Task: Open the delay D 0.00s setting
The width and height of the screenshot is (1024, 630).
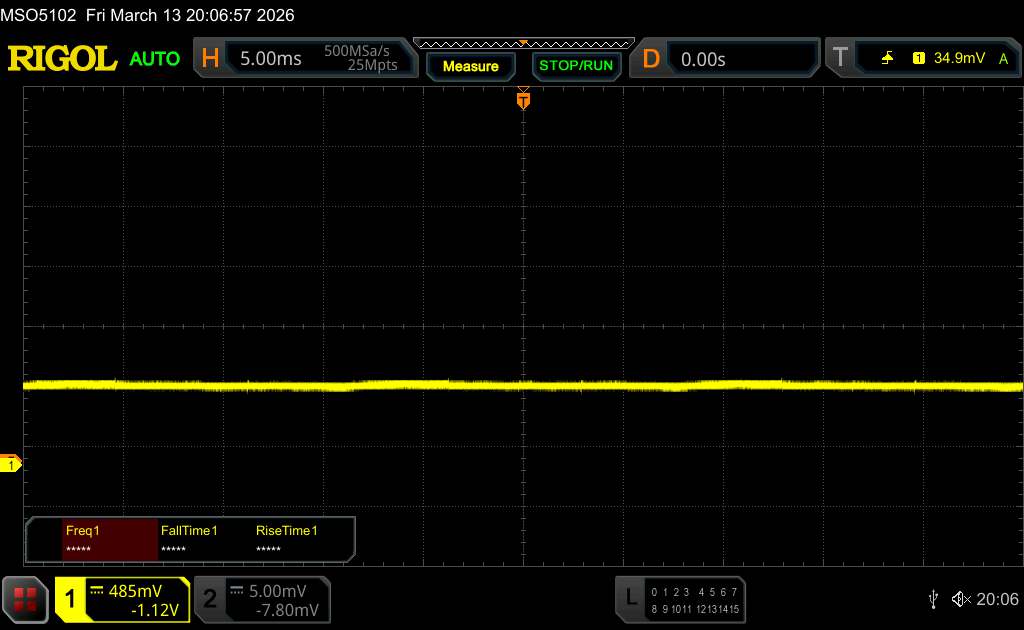Action: (727, 59)
